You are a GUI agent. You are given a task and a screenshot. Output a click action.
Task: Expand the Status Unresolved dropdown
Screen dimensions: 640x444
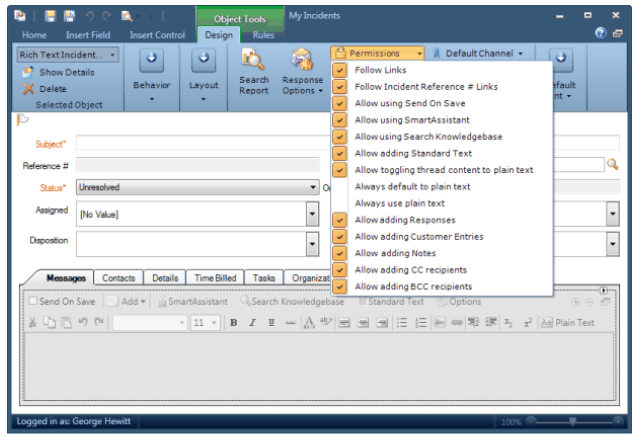coord(313,187)
